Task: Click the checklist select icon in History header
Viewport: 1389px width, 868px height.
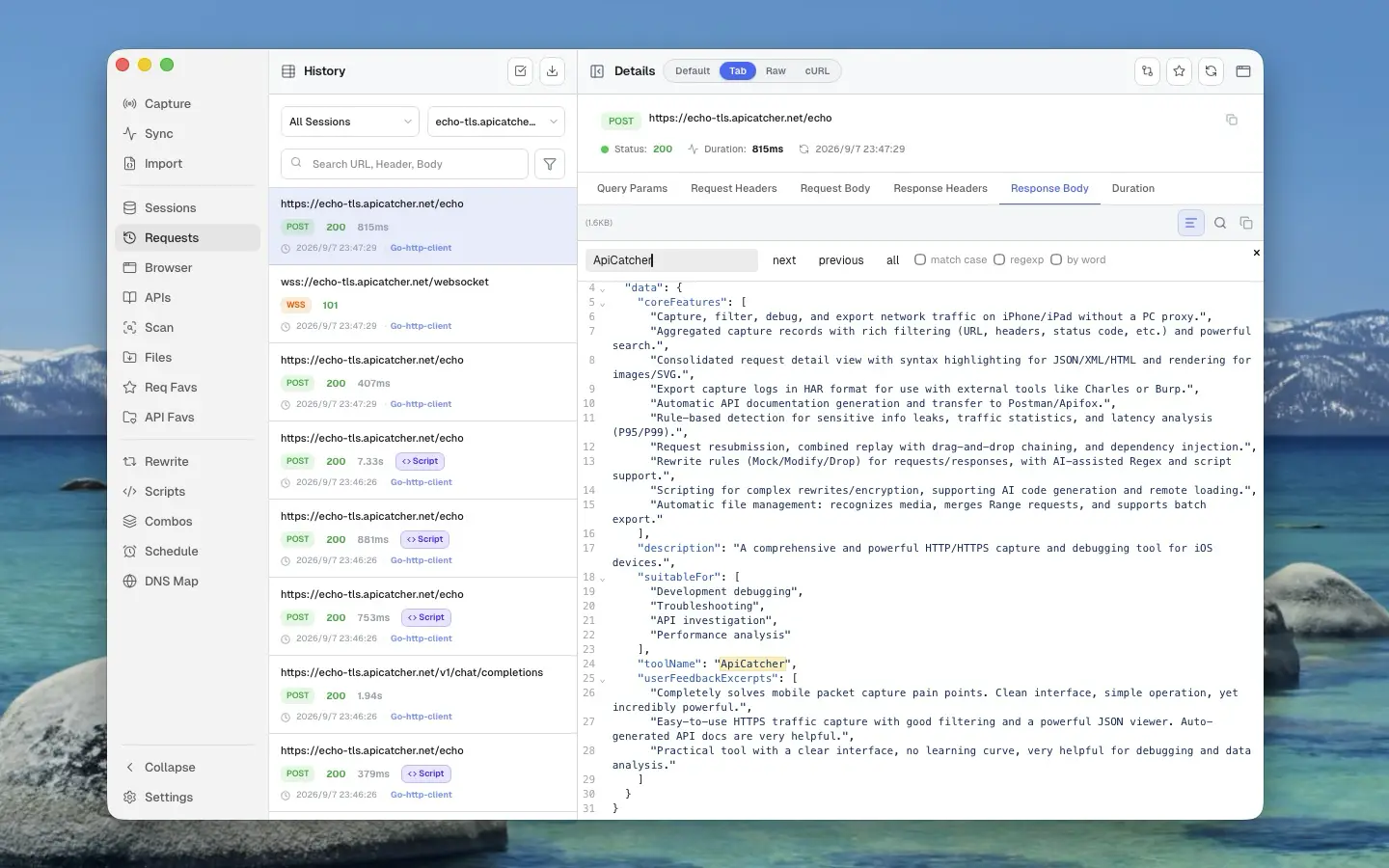Action: tap(520, 71)
